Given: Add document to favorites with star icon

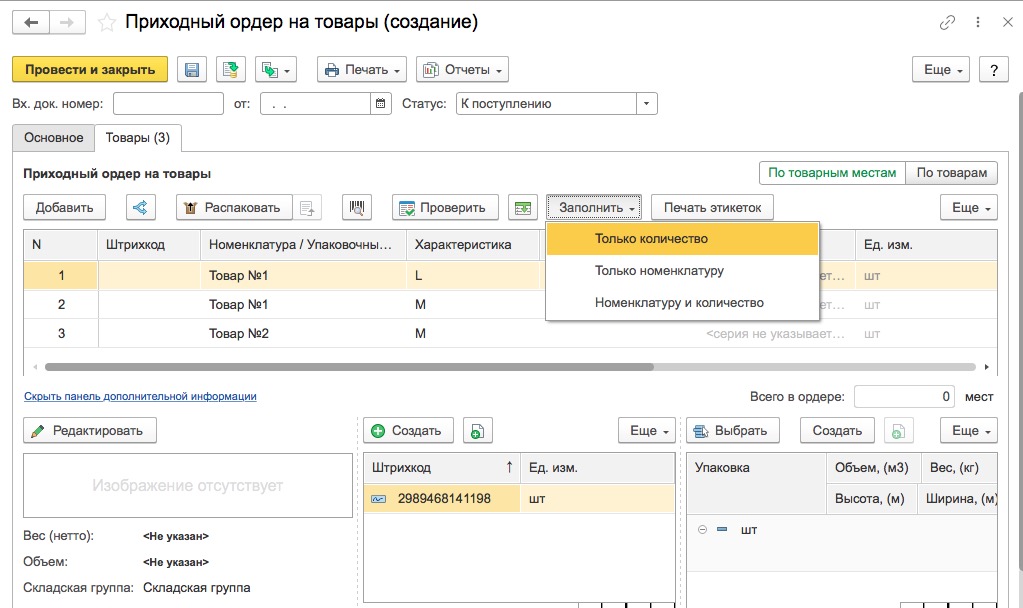Looking at the screenshot, I should point(106,23).
